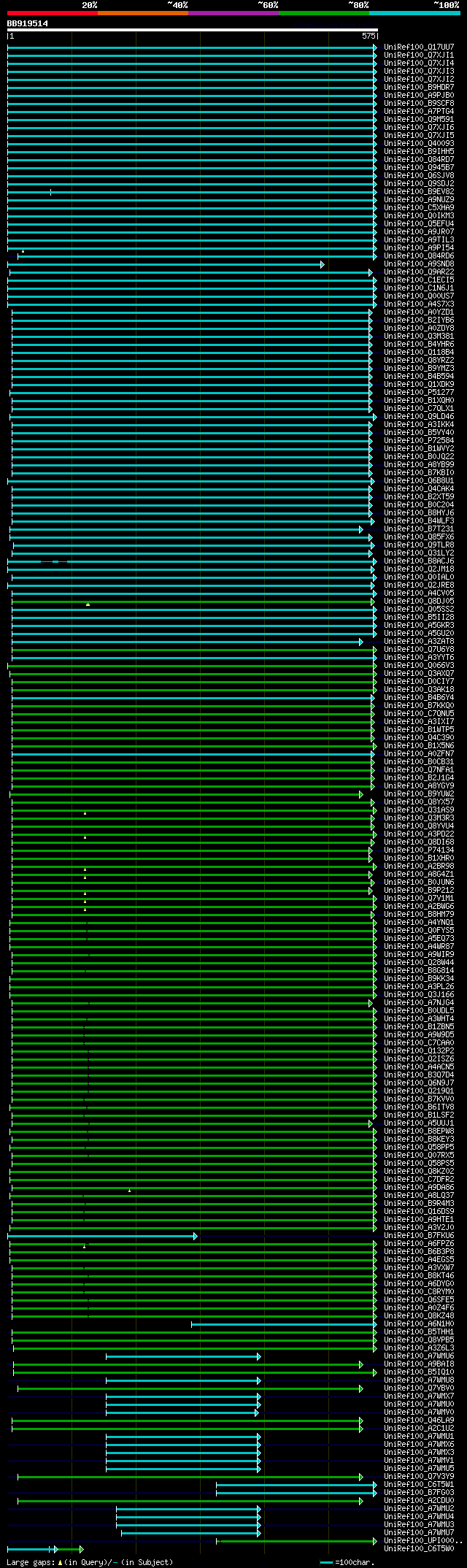Click the Large gaps legend text

pos(90,1562)
